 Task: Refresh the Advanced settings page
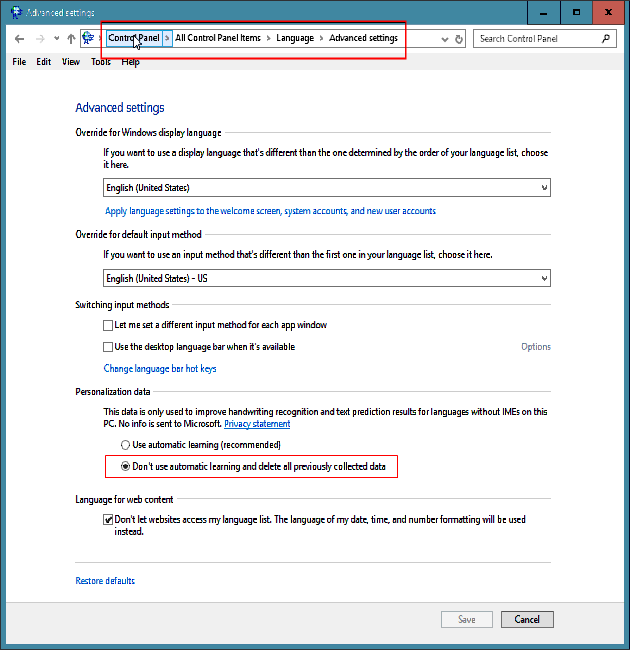pyautogui.click(x=459, y=39)
